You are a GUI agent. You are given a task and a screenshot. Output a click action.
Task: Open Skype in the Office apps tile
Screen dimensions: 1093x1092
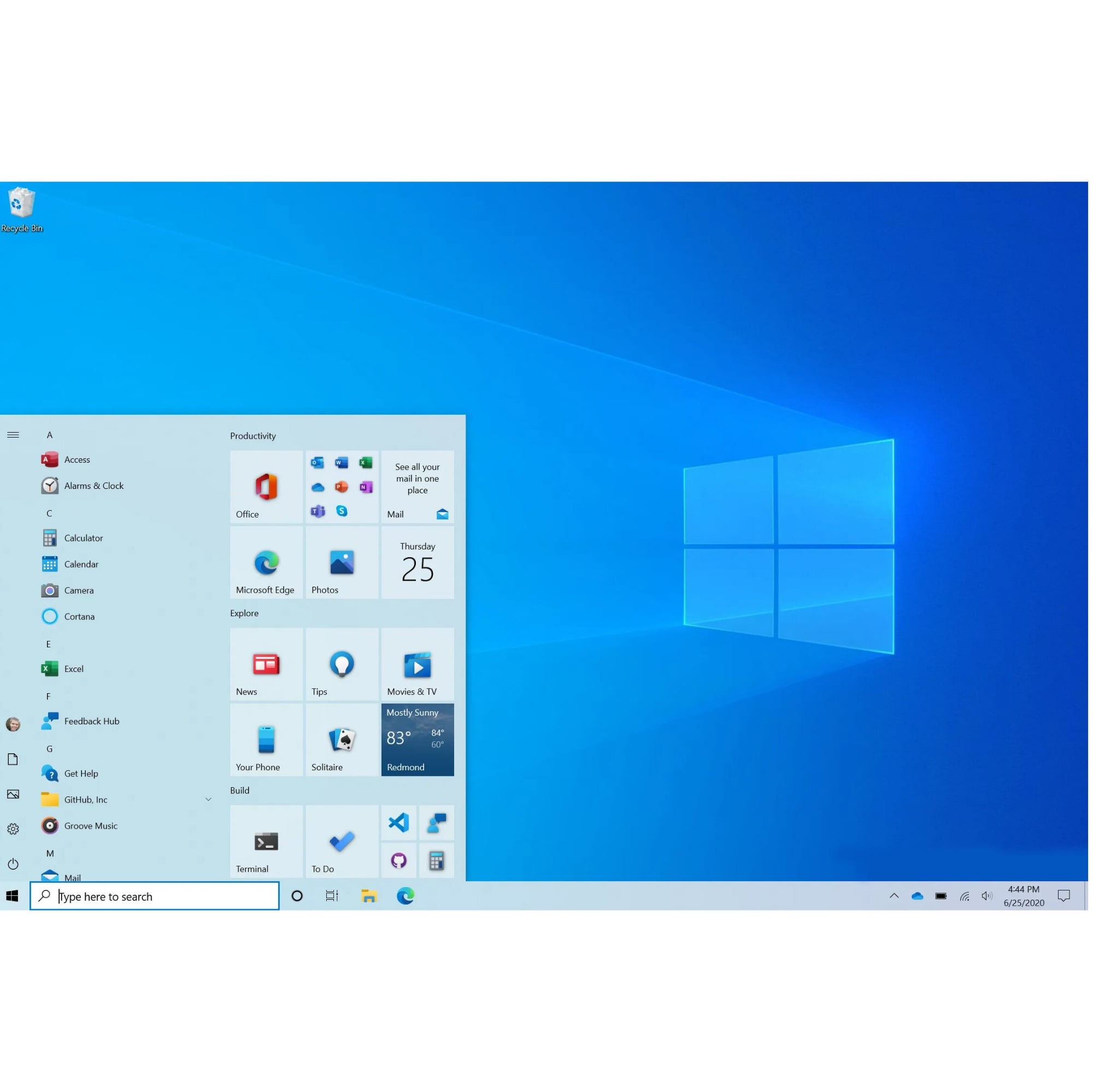click(342, 511)
